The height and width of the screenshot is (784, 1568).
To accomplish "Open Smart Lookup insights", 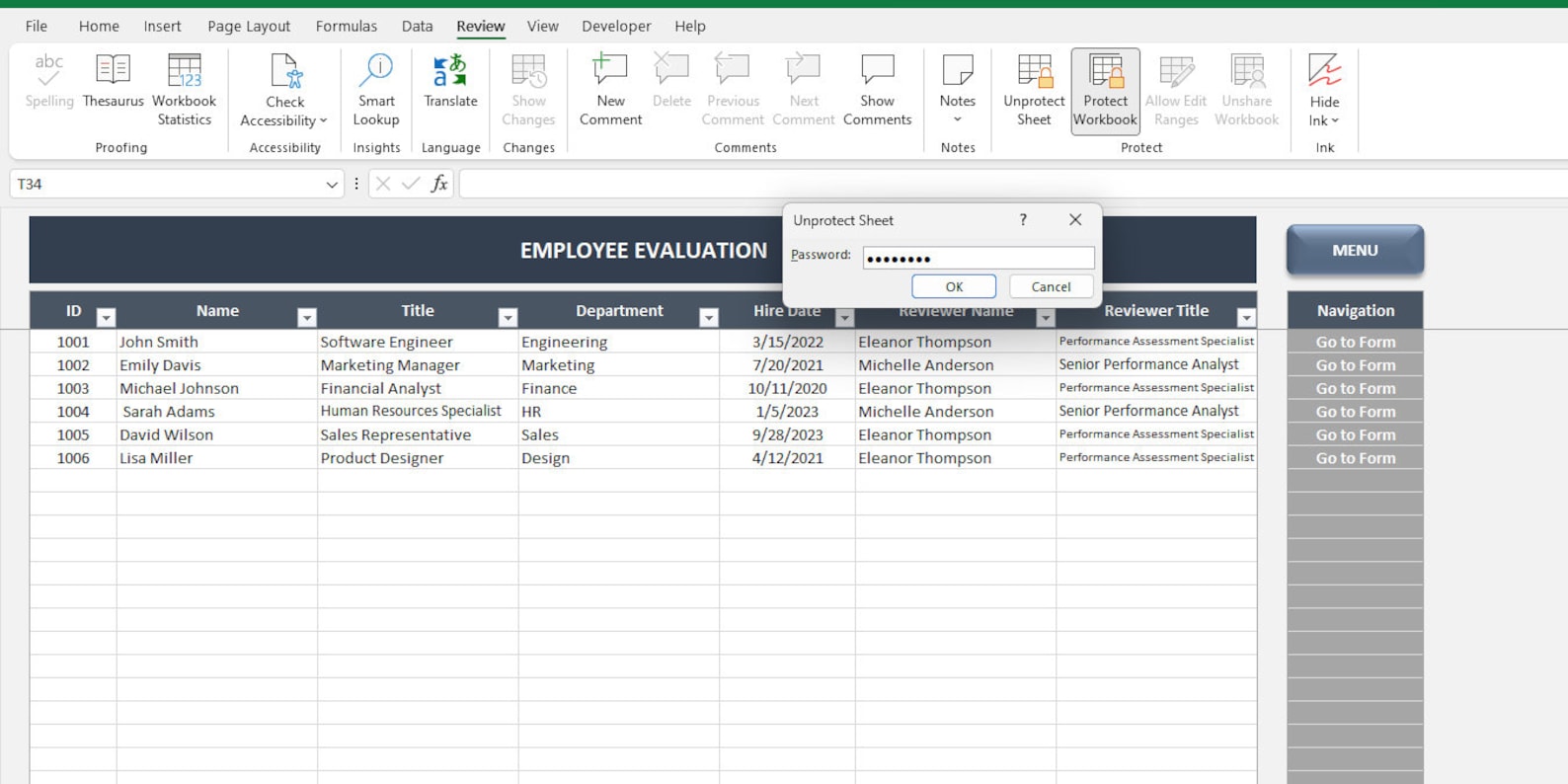I will click(x=376, y=90).
